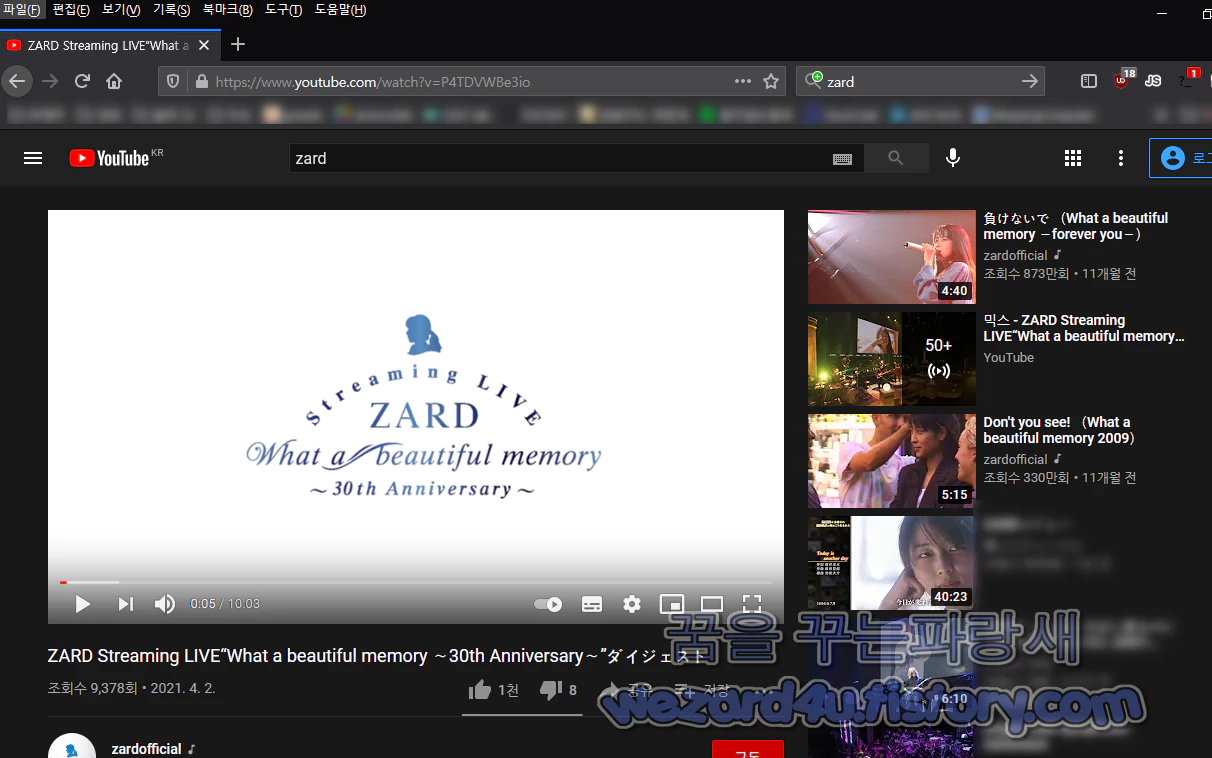1212x758 pixels.
Task: Open the 파일(F) menu
Action: tap(22, 10)
